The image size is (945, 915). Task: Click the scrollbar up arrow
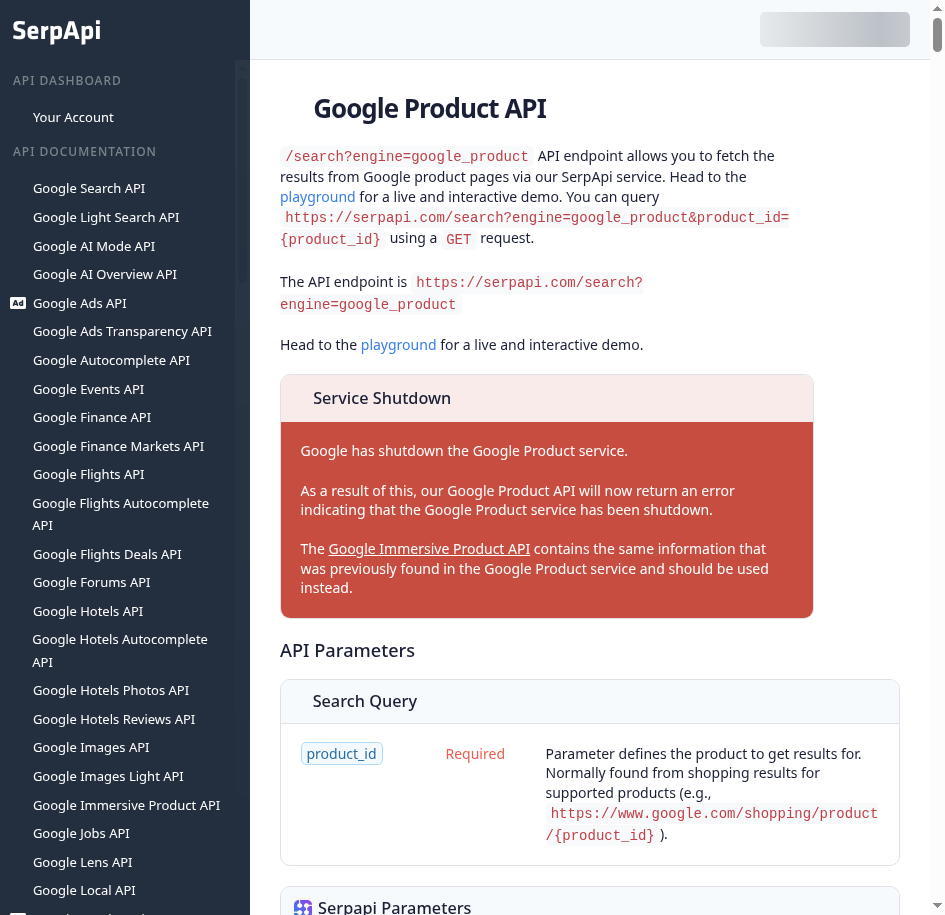[x=937, y=8]
